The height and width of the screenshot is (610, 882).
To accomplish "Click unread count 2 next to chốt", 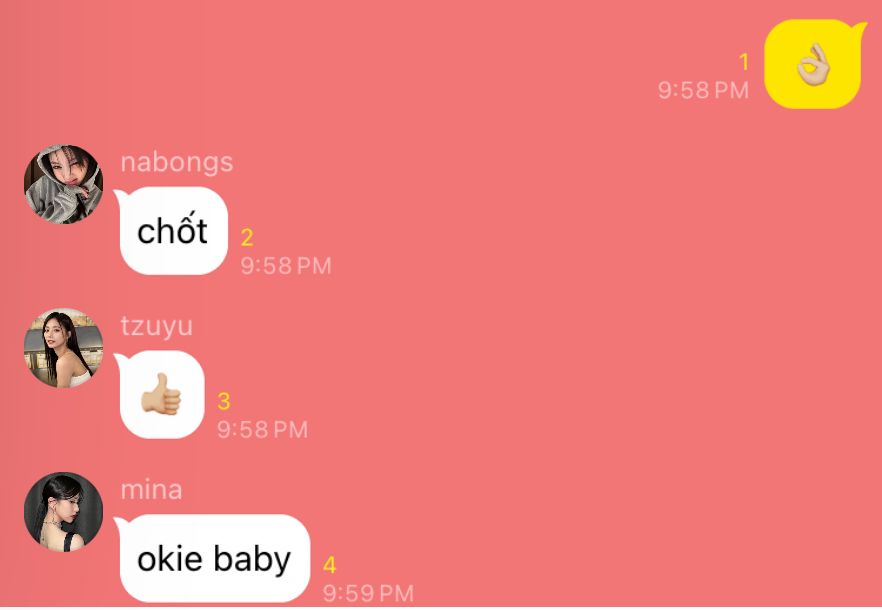I will pyautogui.click(x=246, y=237).
